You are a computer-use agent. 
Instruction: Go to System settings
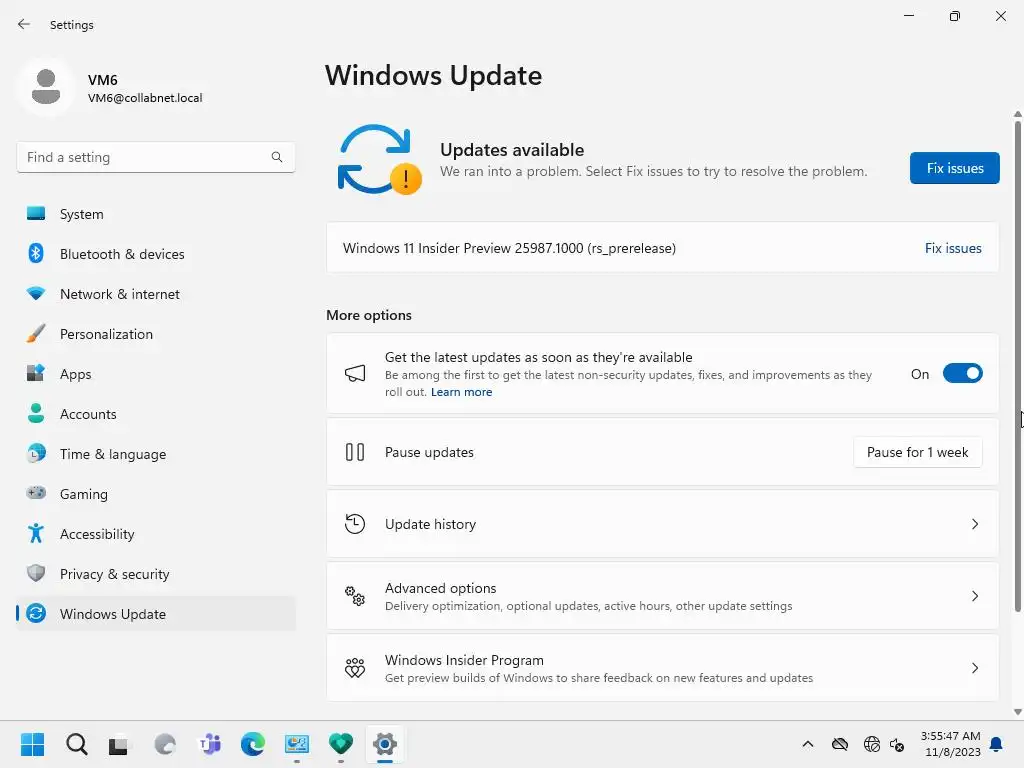point(155,214)
